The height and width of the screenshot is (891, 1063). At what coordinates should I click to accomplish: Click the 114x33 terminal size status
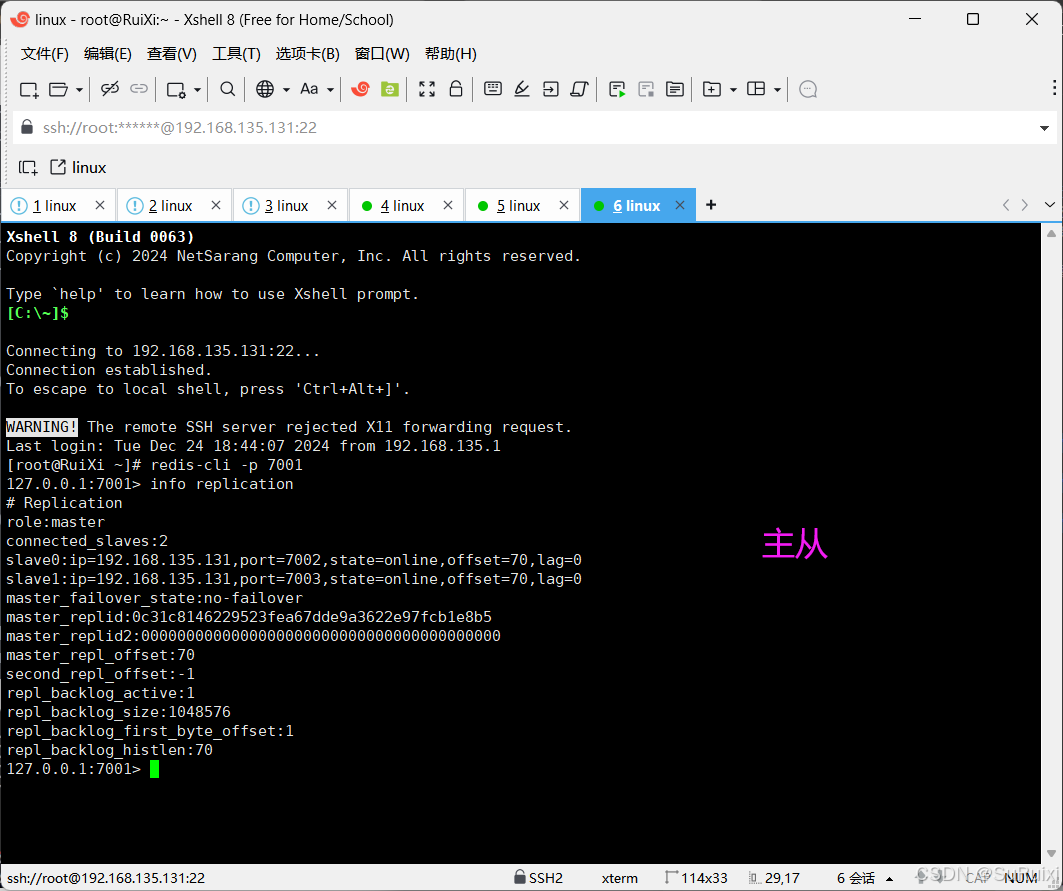coord(696,877)
